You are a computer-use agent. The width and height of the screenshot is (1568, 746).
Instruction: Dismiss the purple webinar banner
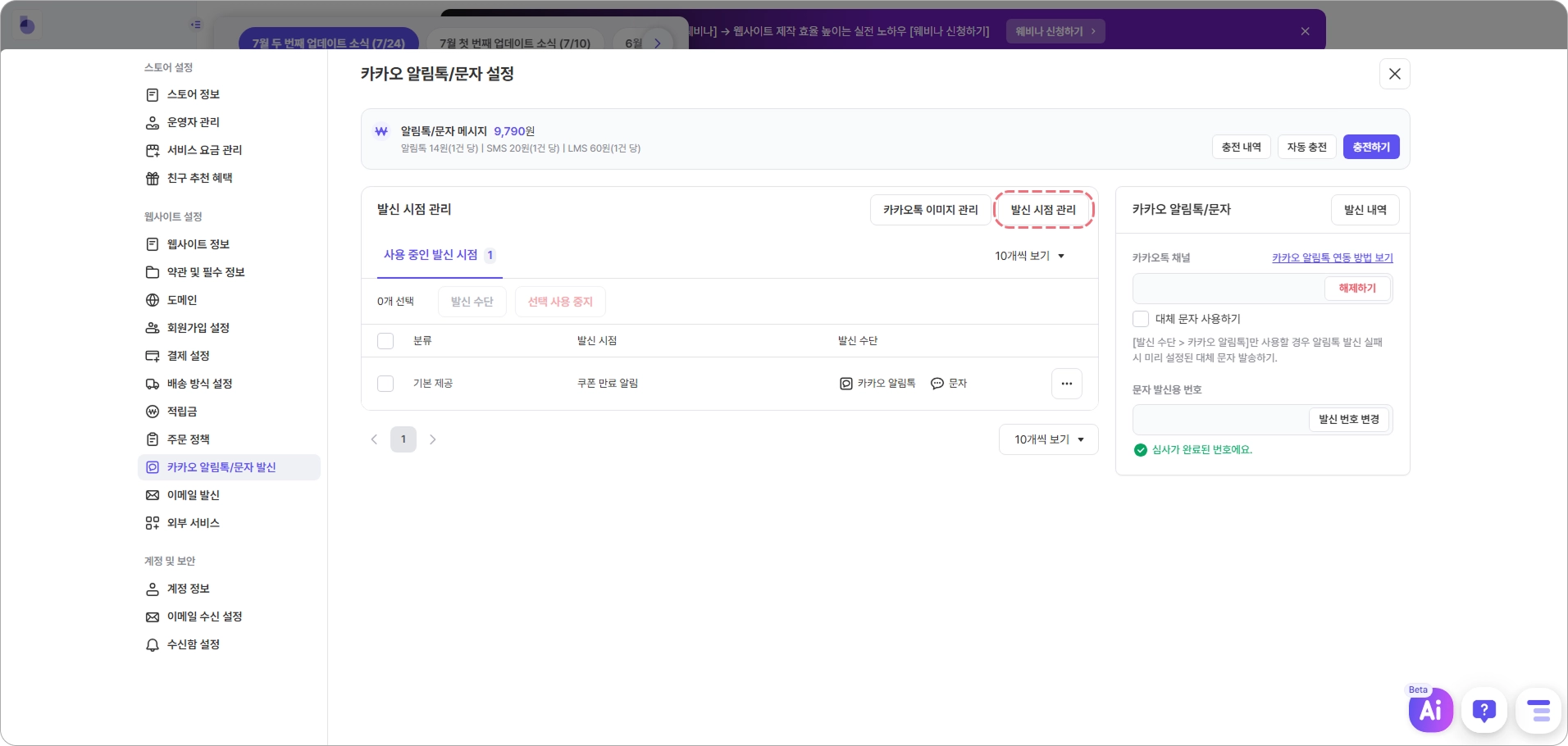pos(1305,31)
